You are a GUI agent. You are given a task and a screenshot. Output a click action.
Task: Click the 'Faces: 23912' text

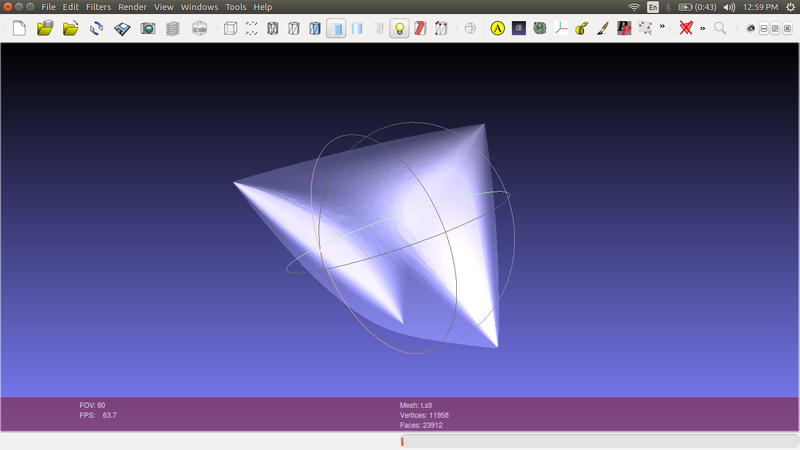[x=421, y=425]
